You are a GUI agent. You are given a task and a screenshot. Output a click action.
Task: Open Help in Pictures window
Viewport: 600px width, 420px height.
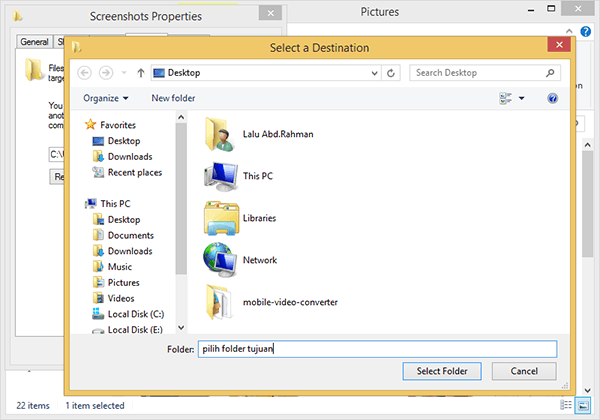[x=585, y=31]
